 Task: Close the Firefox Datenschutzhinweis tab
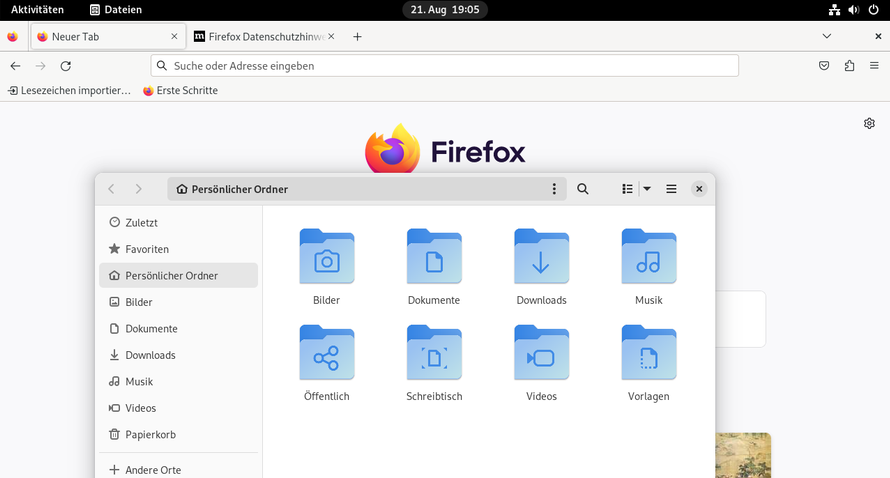(331, 36)
